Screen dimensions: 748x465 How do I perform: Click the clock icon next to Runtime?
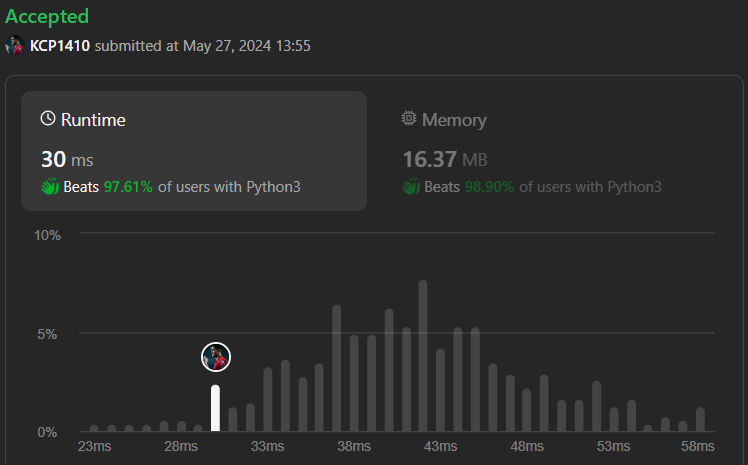[48, 119]
